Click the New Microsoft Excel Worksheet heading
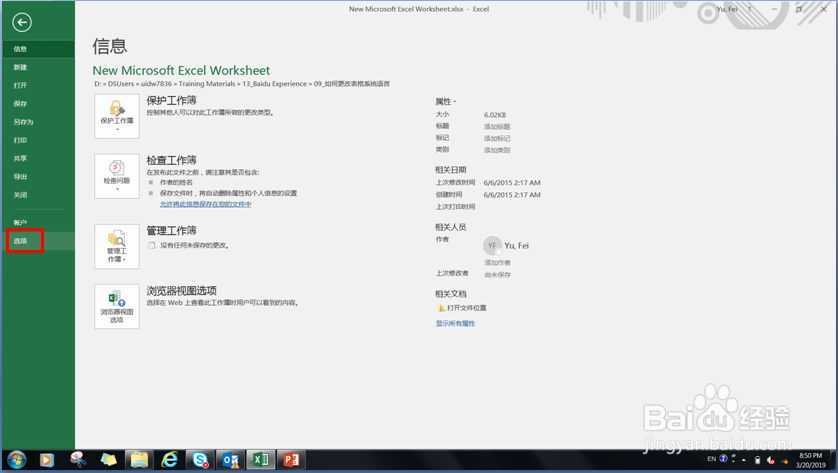838x473 pixels. (x=181, y=71)
